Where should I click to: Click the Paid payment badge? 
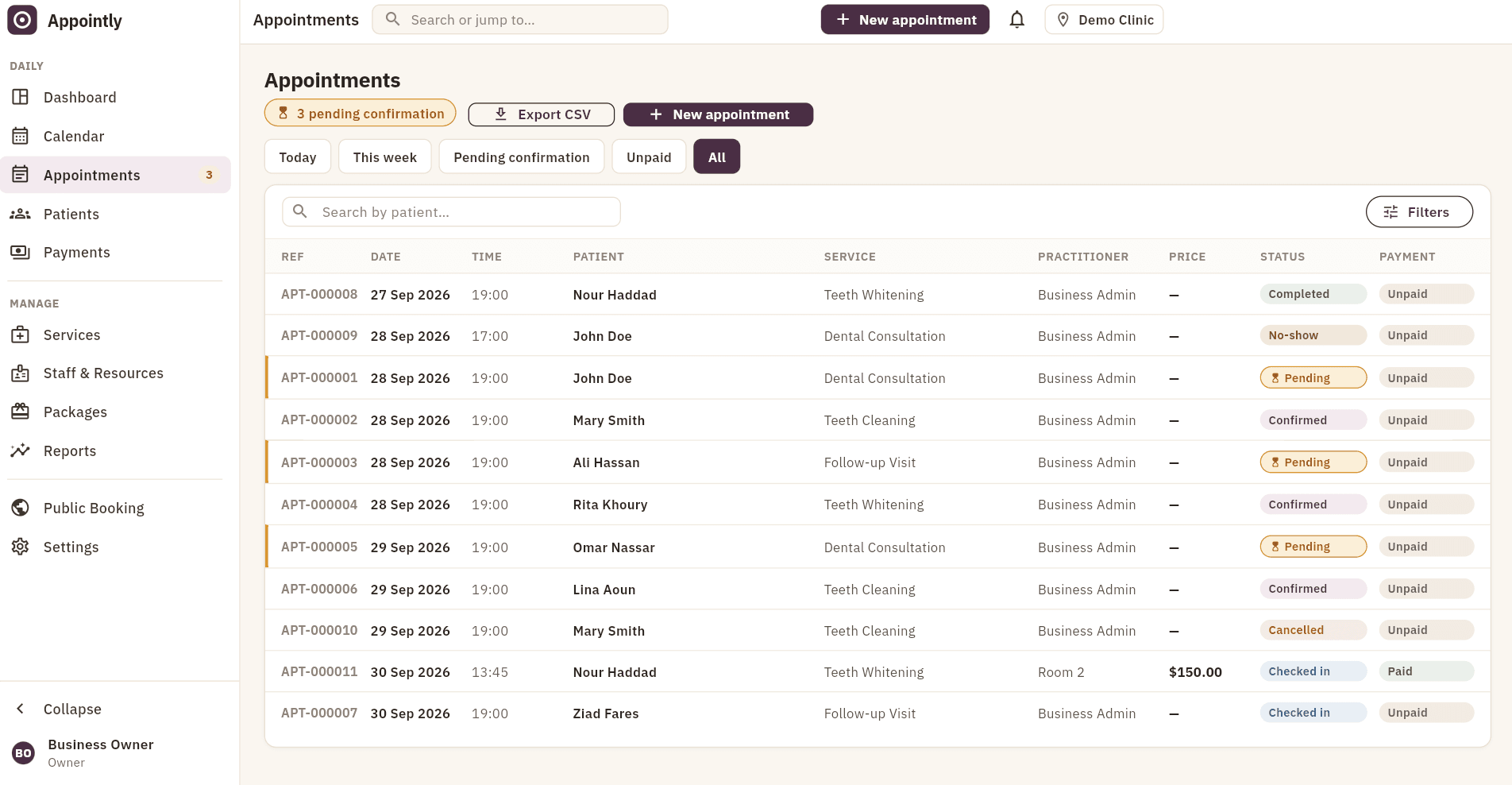tap(1426, 671)
